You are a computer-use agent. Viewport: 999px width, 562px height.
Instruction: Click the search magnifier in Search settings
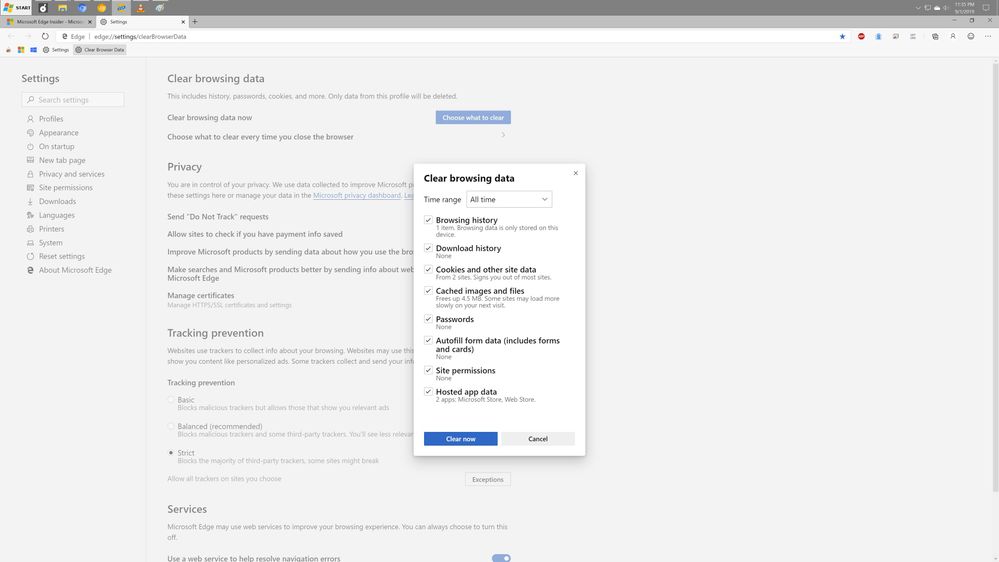(31, 100)
